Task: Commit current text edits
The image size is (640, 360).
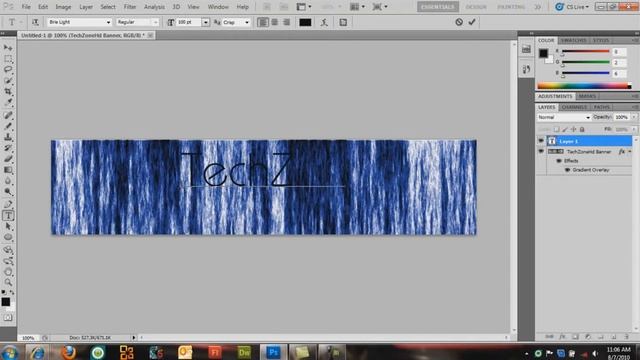Action: [472, 22]
